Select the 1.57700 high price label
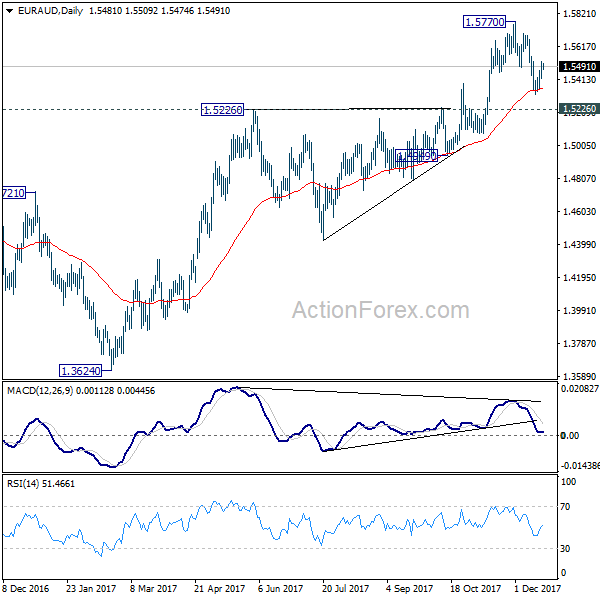The image size is (600, 600). pos(484,22)
